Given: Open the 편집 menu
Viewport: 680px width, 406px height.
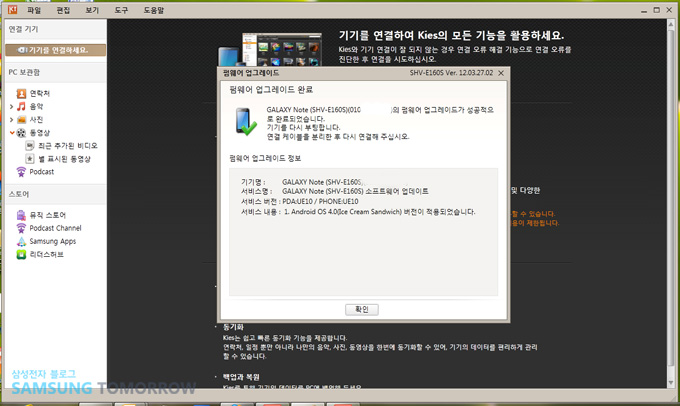Looking at the screenshot, I should (x=63, y=10).
